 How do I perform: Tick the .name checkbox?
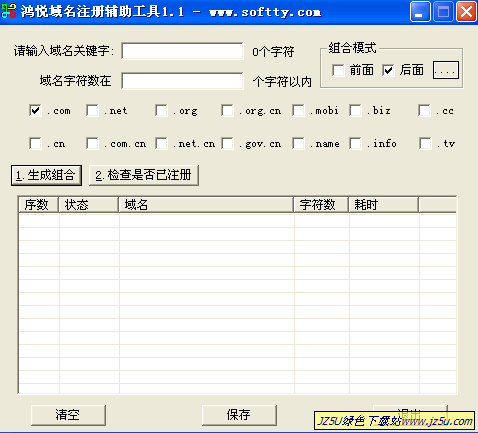point(298,144)
